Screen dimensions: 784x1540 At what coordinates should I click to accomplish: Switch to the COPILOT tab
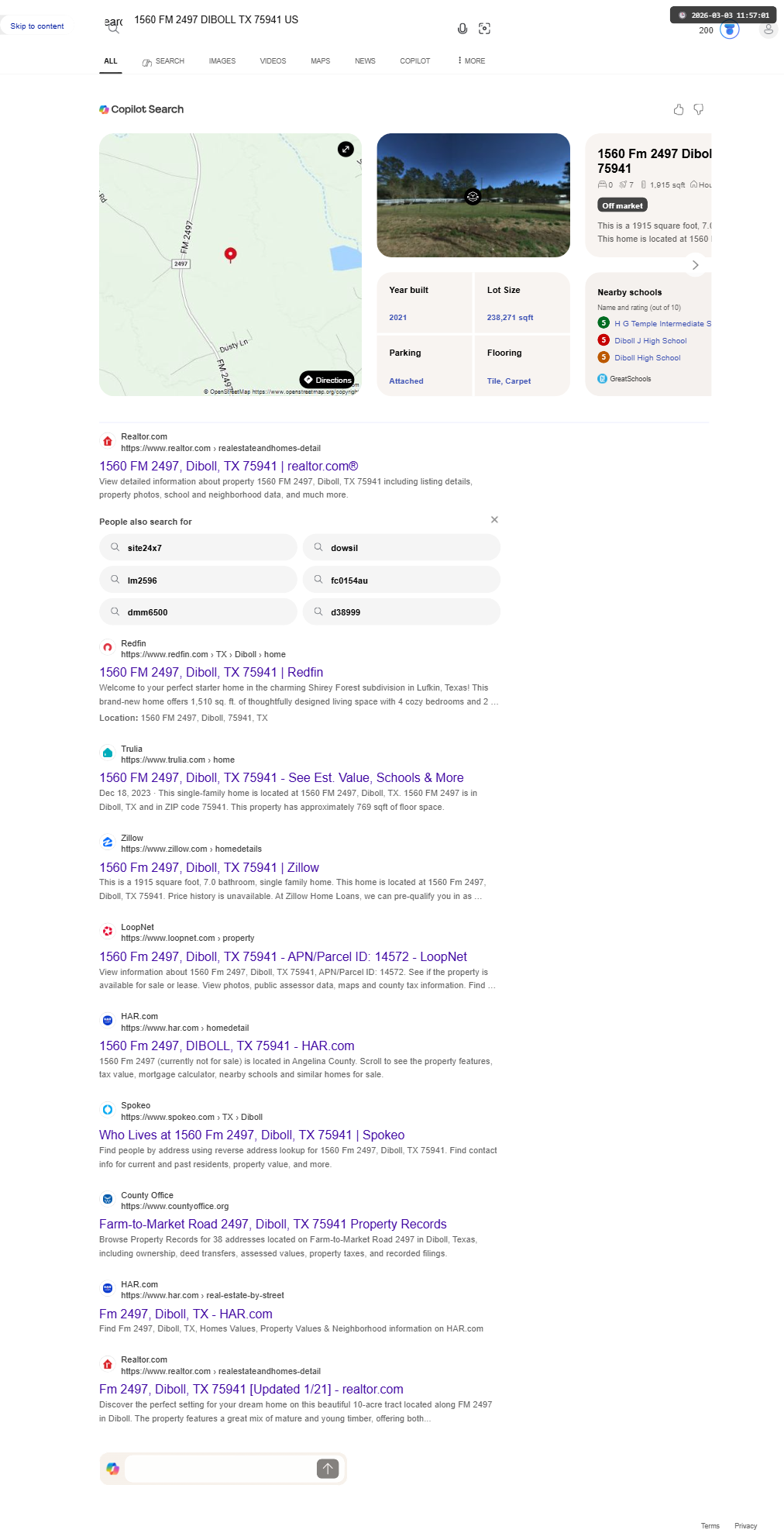pos(415,61)
